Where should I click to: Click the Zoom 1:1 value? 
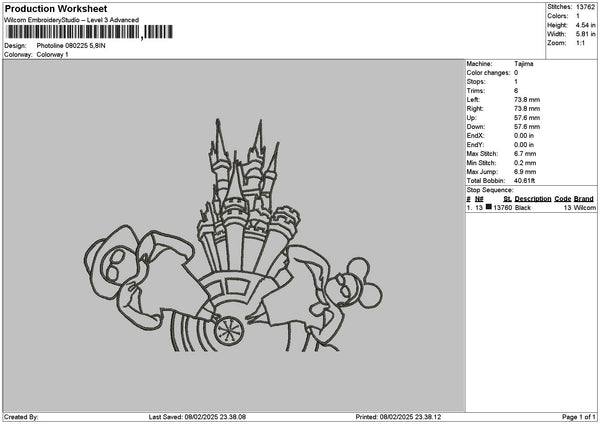point(580,43)
